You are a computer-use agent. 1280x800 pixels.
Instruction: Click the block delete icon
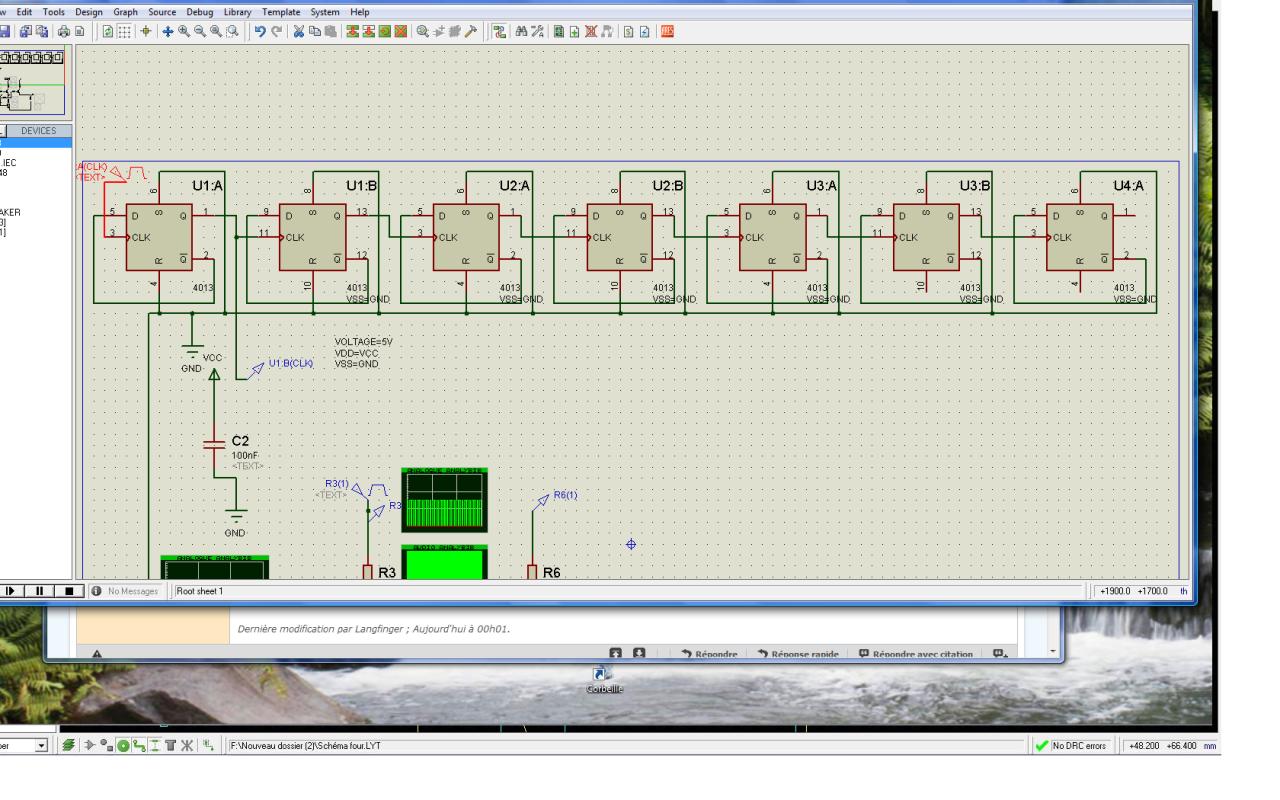coord(400,31)
